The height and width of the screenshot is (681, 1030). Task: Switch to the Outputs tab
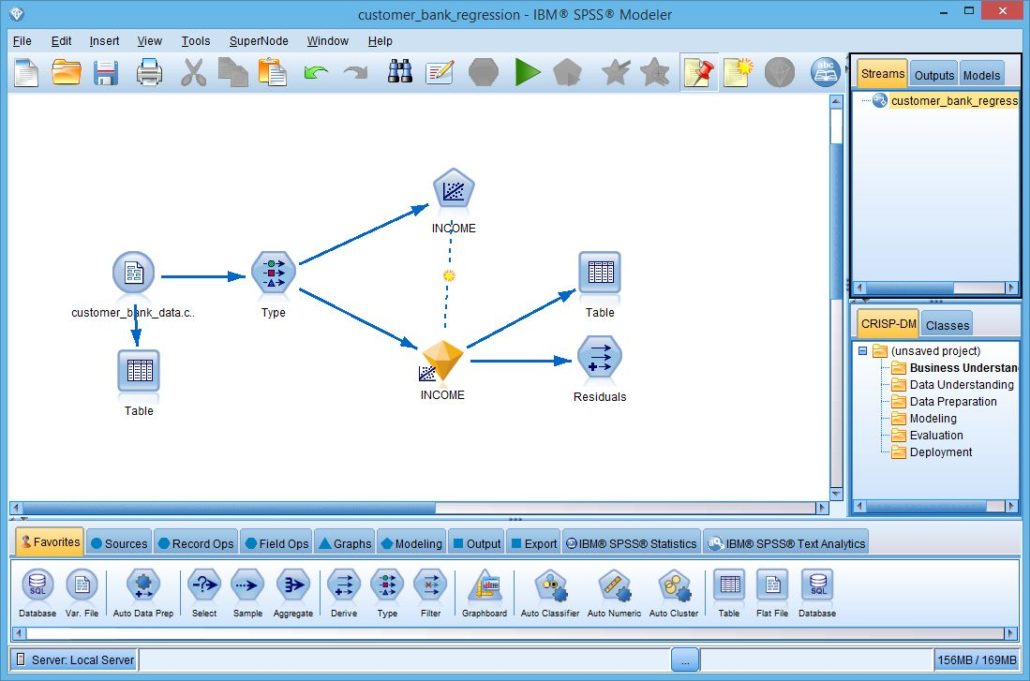pyautogui.click(x=934, y=75)
